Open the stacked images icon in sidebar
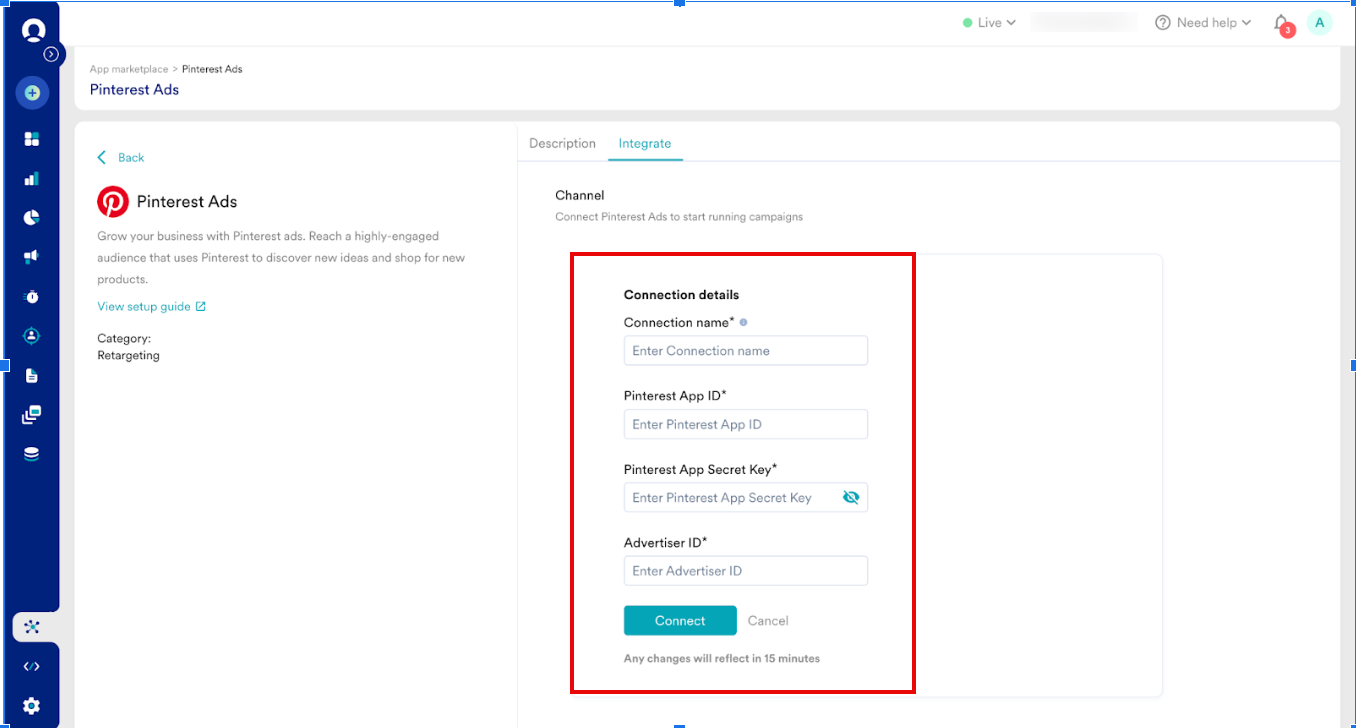 [x=32, y=415]
